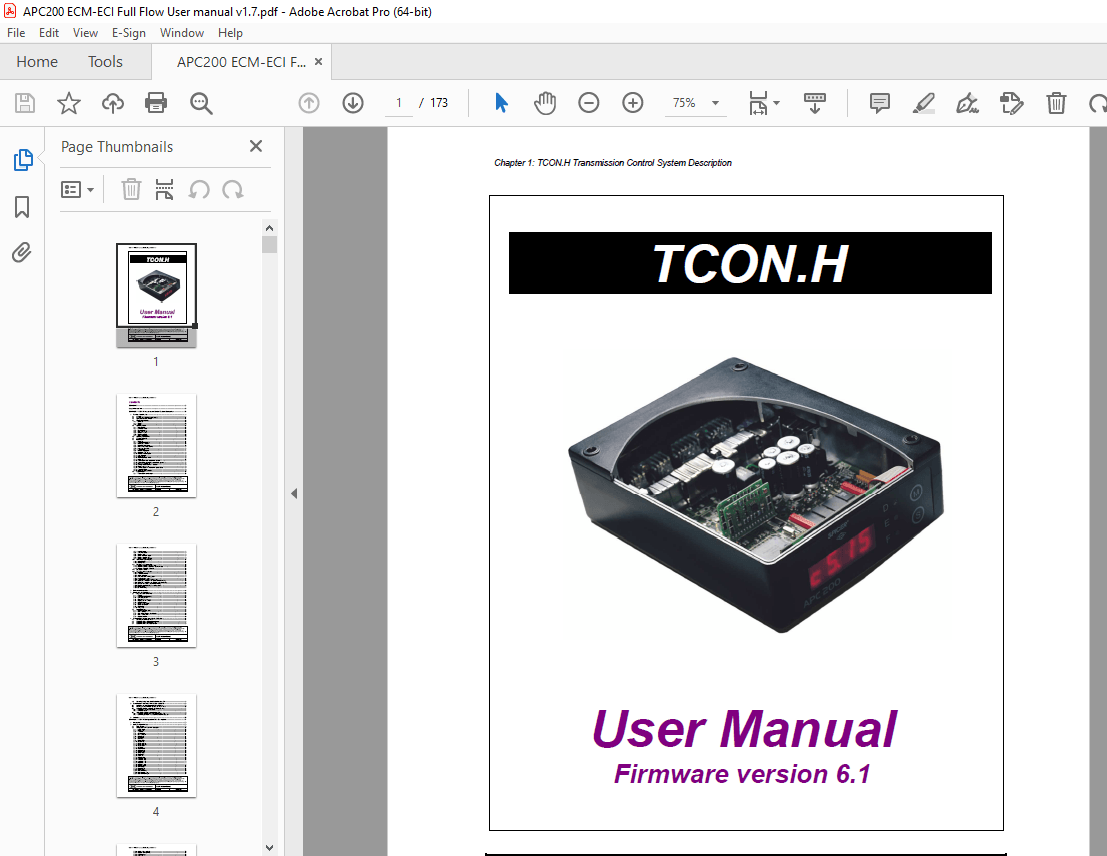
Task: Select page 3 thumbnail
Action: click(x=156, y=596)
